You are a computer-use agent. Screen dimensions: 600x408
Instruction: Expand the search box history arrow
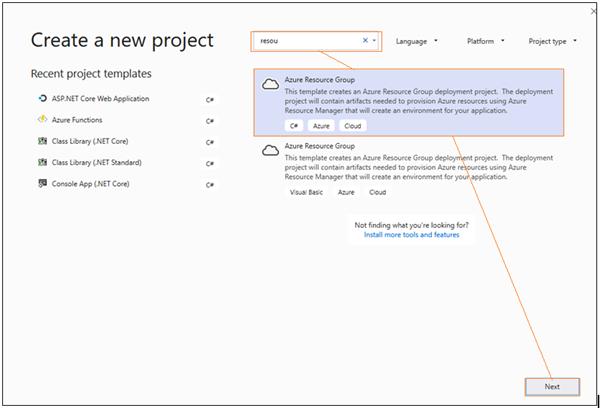374,41
